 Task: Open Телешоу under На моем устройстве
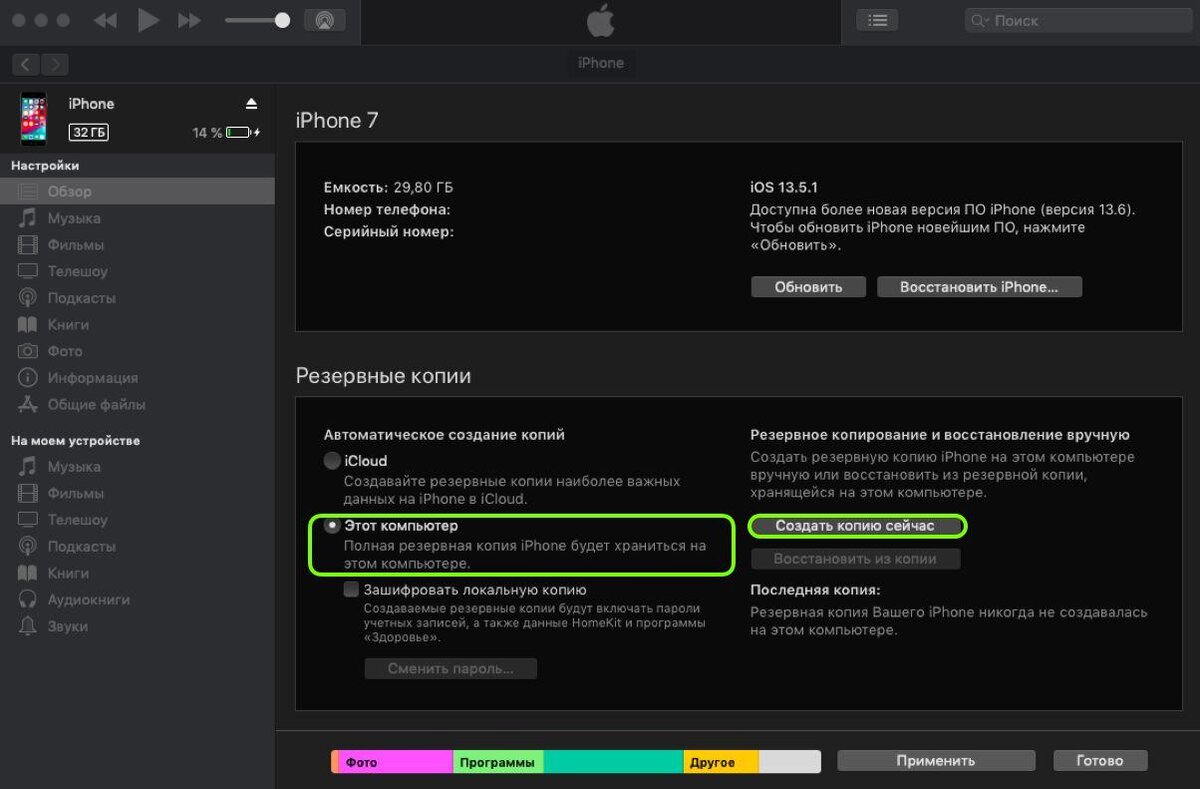click(x=137, y=520)
